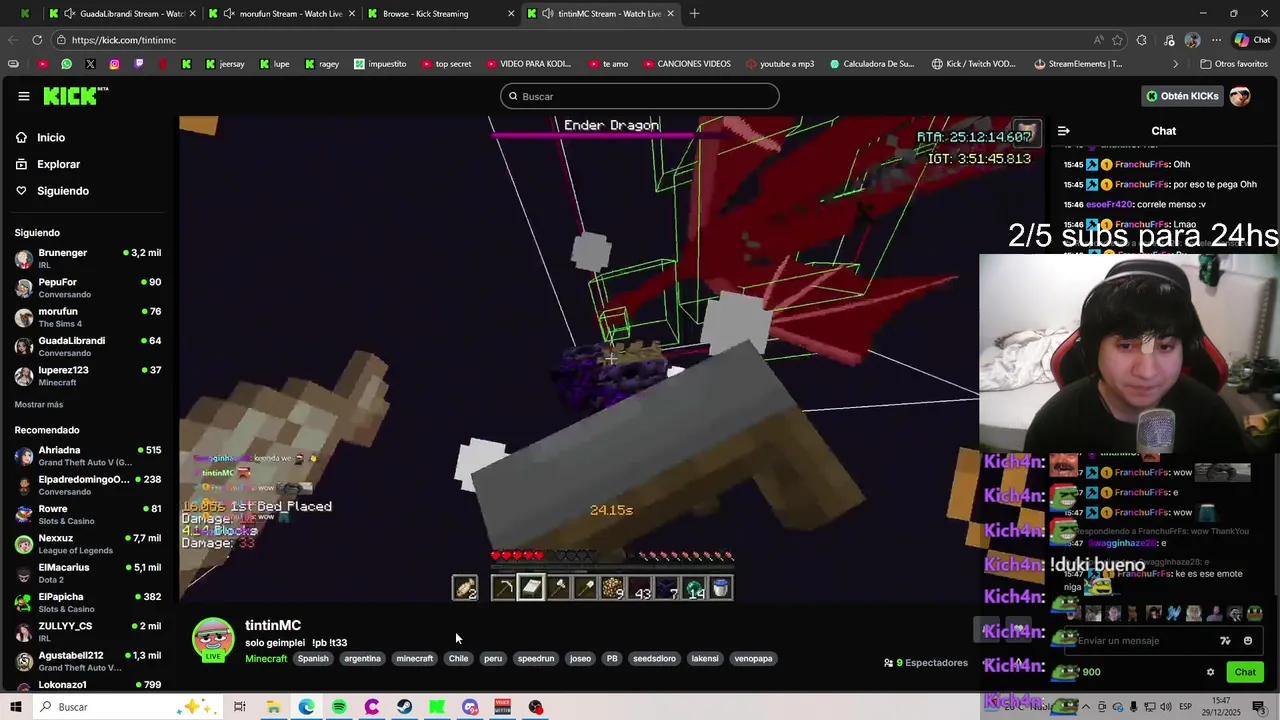This screenshot has width=1280, height=720.
Task: Show hidden tray icons chevron
Action: 1087,707
